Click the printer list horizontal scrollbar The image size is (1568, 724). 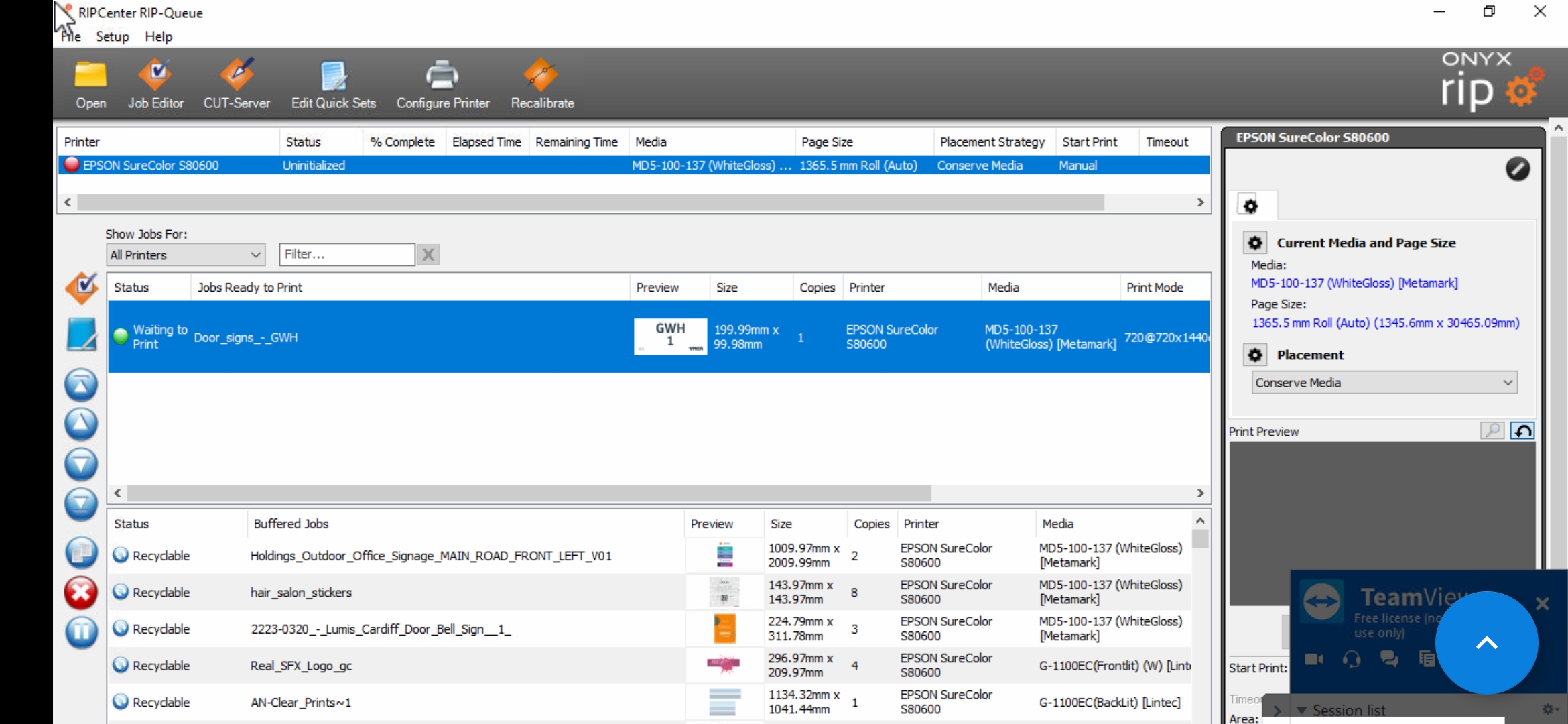point(590,202)
